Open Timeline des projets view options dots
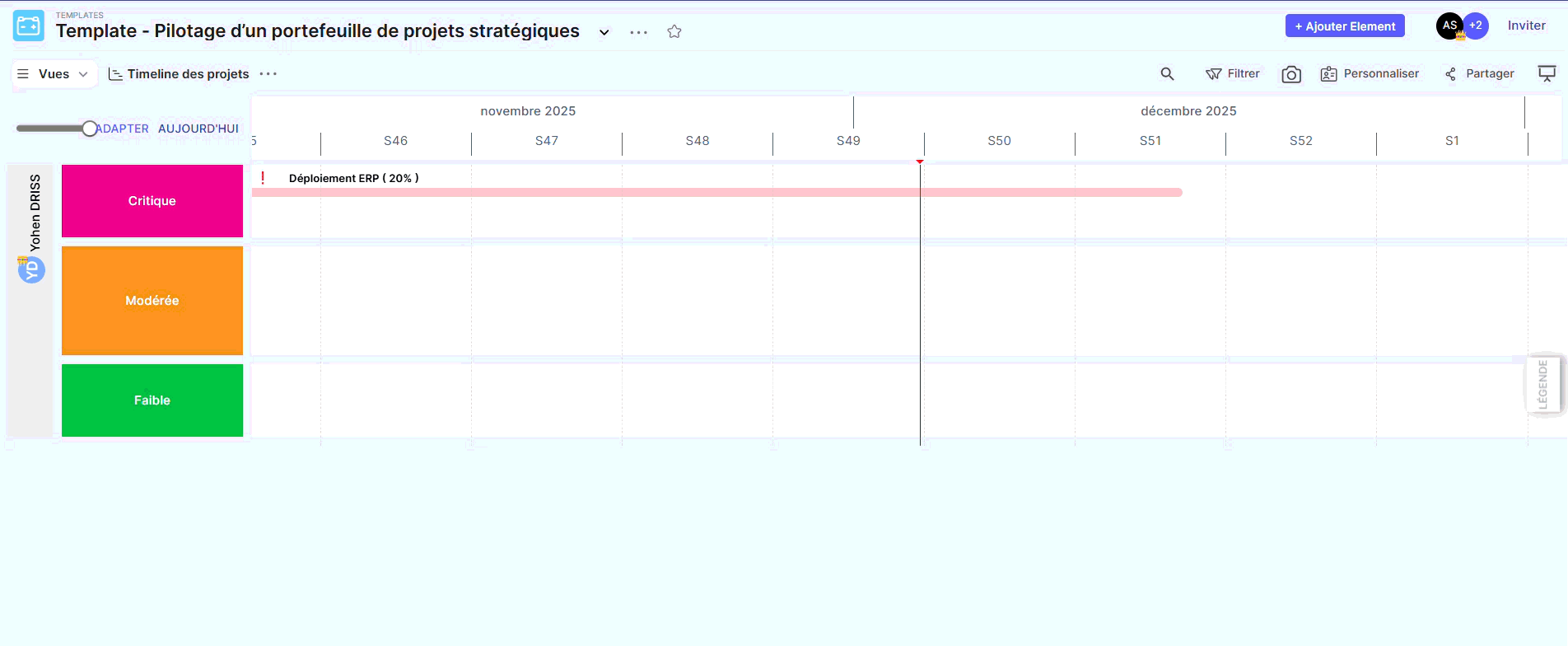Screen dimensions: 1568x646 (x=268, y=74)
